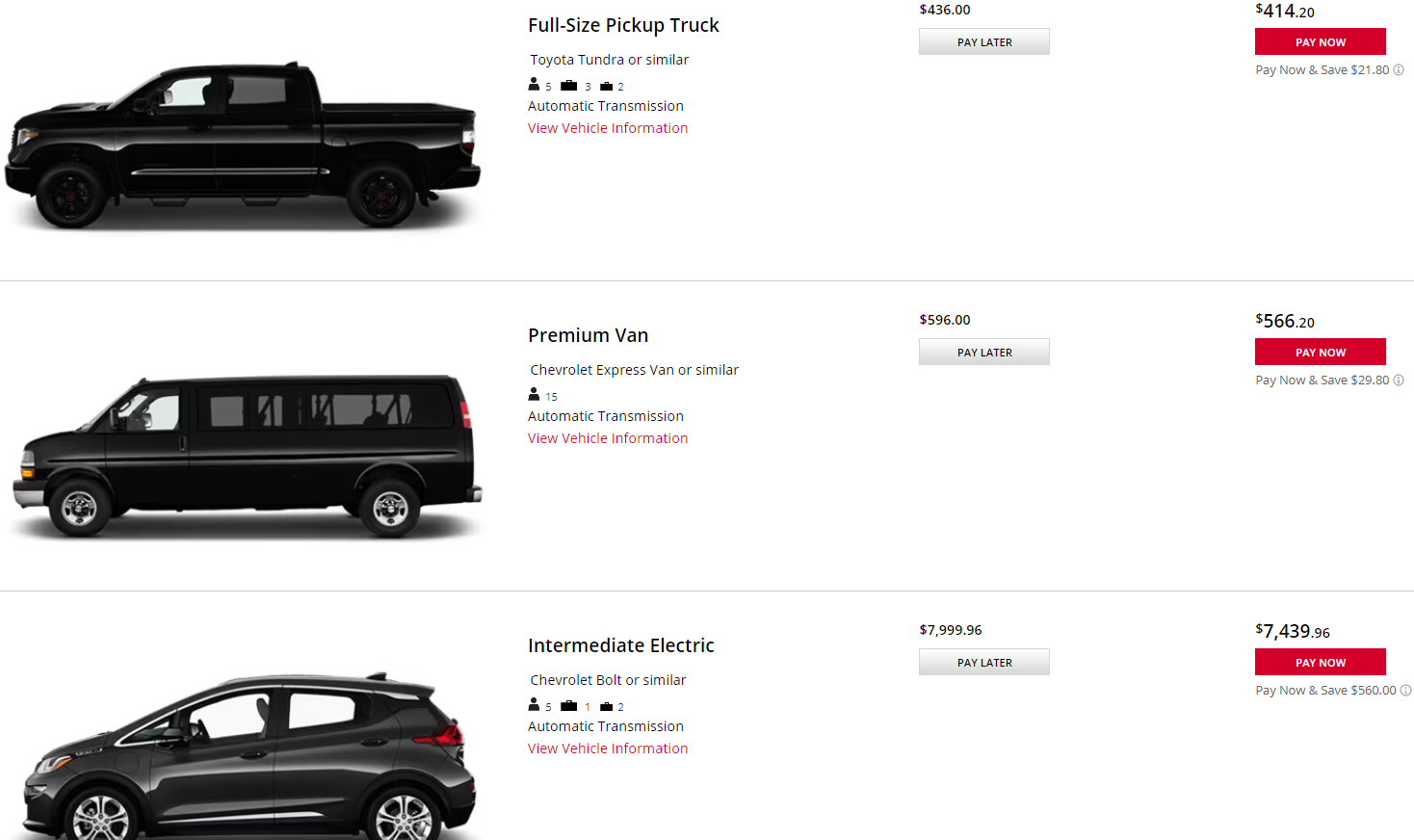The width and height of the screenshot is (1414, 840).
Task: Click passenger icon for Chevrolet Bolt
Action: (534, 705)
